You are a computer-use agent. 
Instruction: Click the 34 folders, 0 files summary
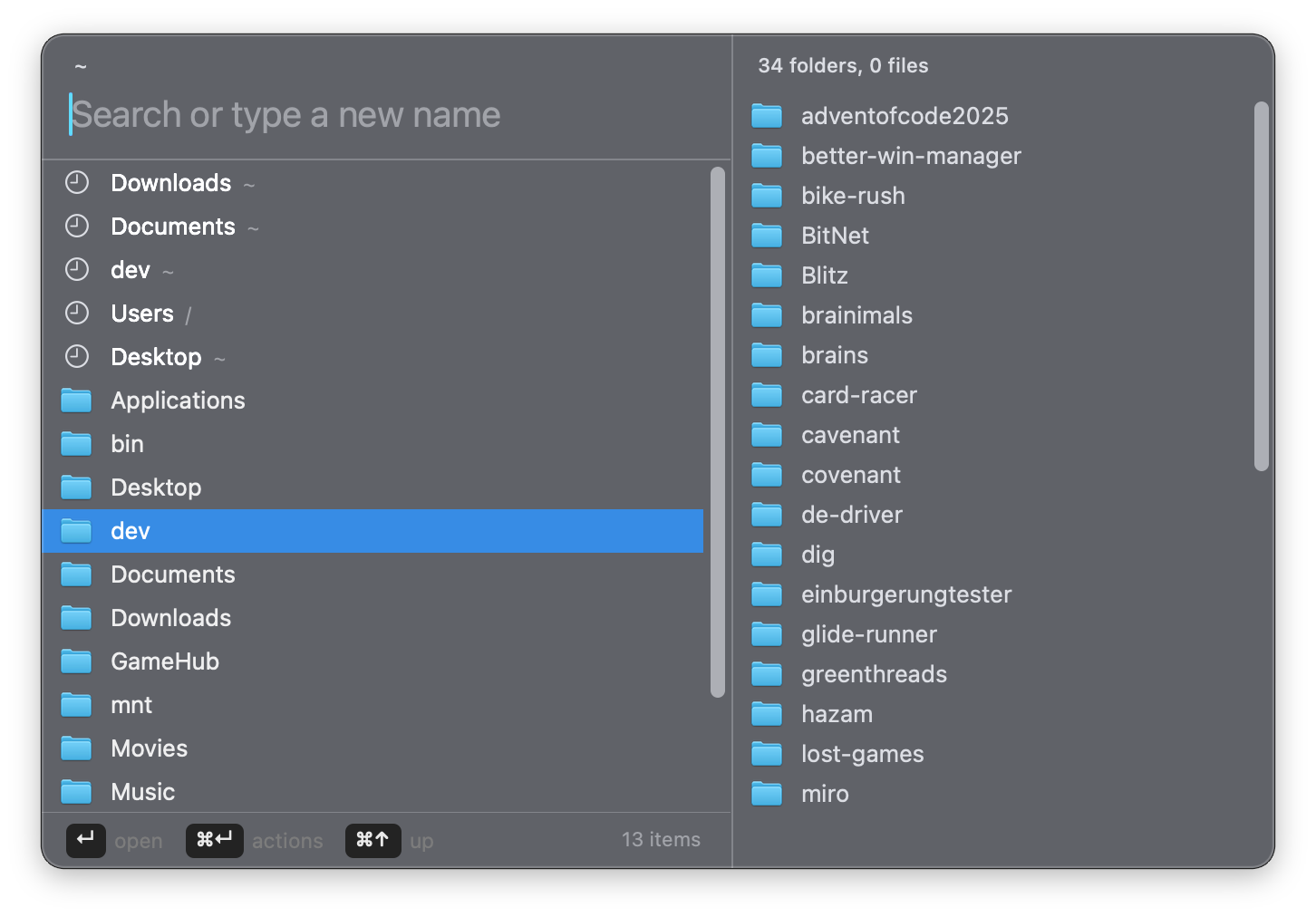click(843, 65)
